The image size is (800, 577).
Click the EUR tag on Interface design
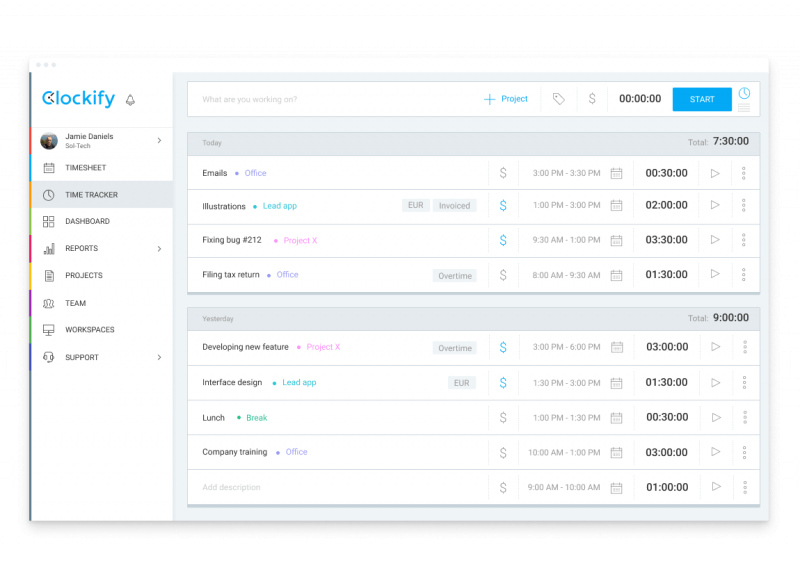click(x=462, y=383)
